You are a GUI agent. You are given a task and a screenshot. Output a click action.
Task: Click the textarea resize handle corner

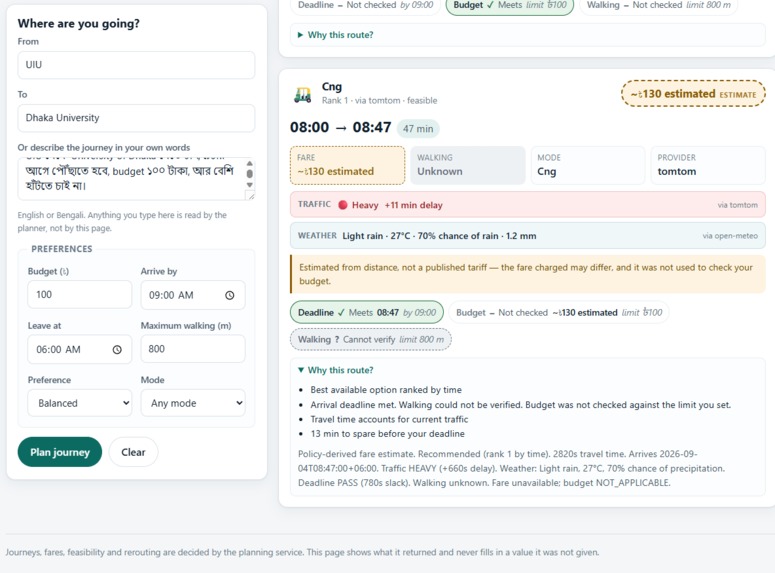point(251,196)
